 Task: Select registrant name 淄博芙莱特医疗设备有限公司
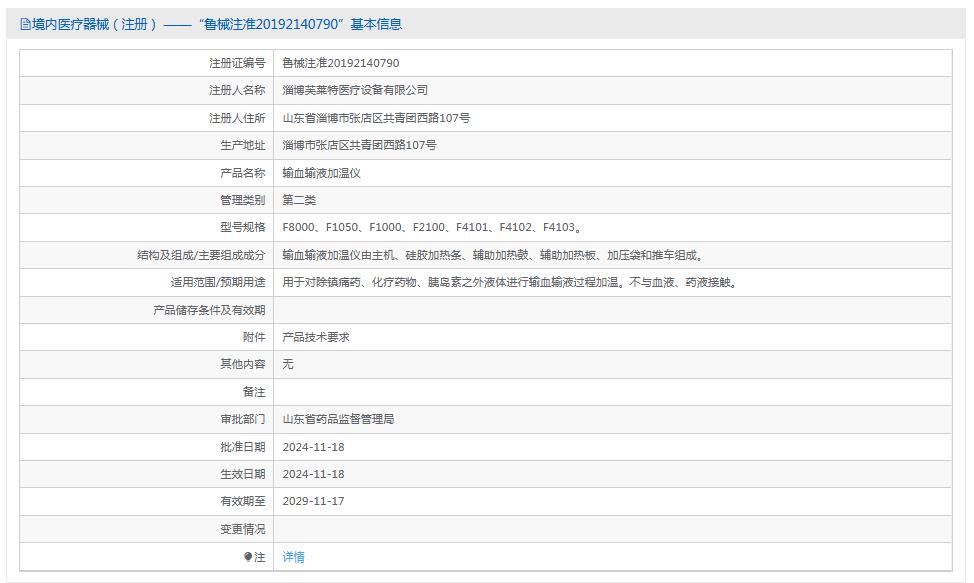tap(355, 90)
